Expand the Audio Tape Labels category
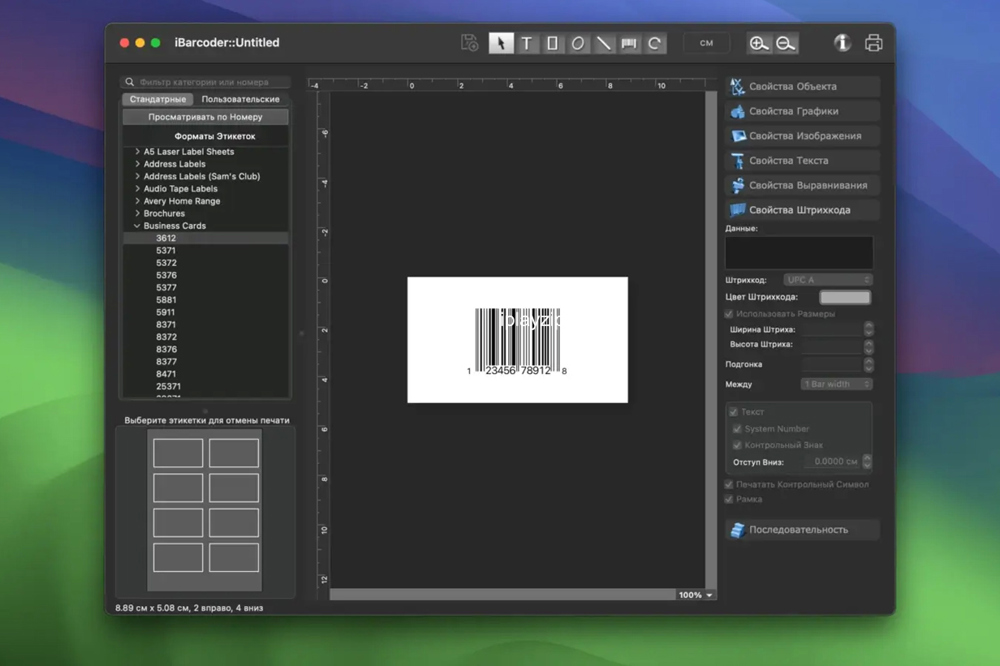The height and width of the screenshot is (666, 1000). coord(137,189)
